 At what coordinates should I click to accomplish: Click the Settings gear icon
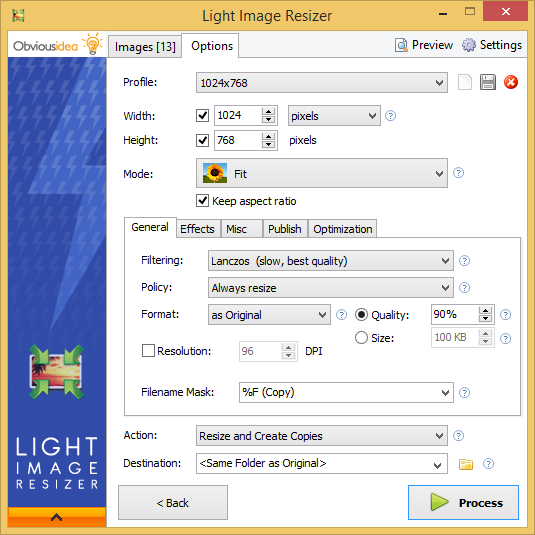click(x=469, y=45)
